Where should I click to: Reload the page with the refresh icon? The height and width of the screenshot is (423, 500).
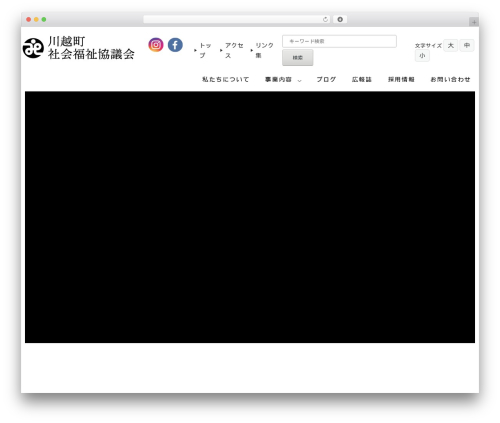point(325,19)
